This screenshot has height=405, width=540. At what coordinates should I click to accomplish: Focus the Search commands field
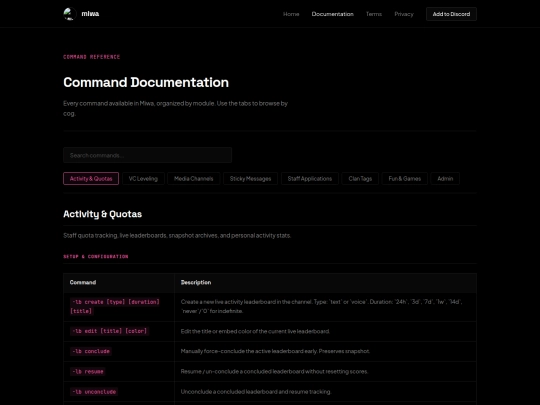click(x=147, y=155)
